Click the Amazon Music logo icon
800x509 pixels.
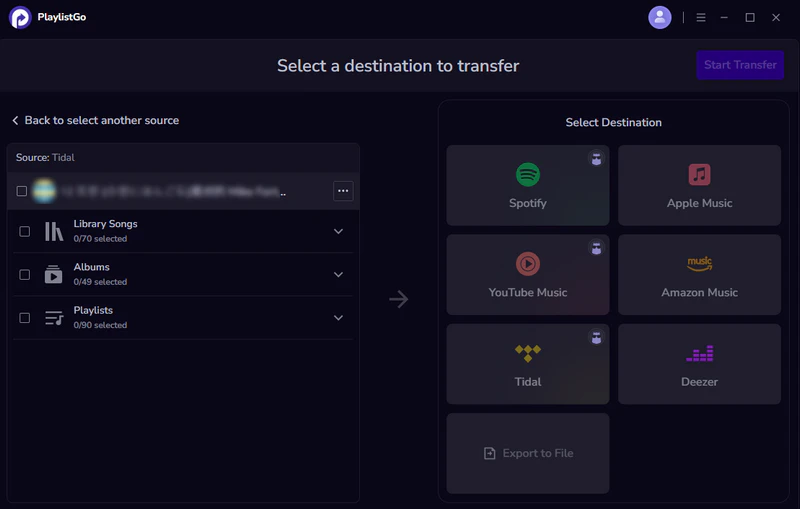pyautogui.click(x=699, y=264)
